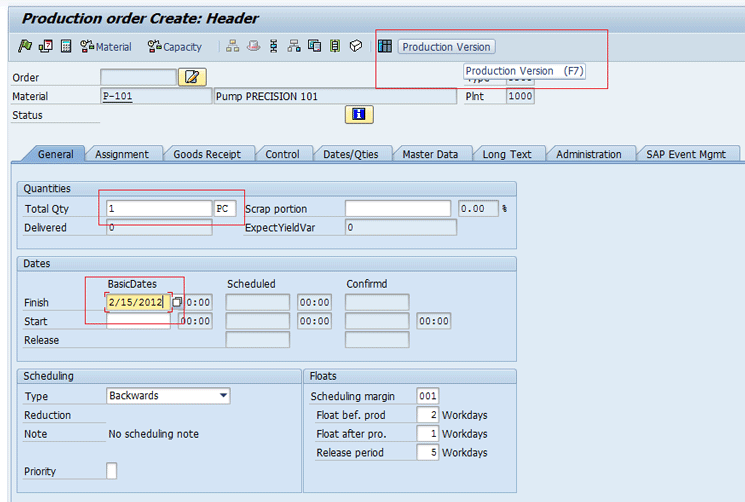Open the Goods Receipt tab
This screenshot has height=502, width=745.
click(207, 154)
